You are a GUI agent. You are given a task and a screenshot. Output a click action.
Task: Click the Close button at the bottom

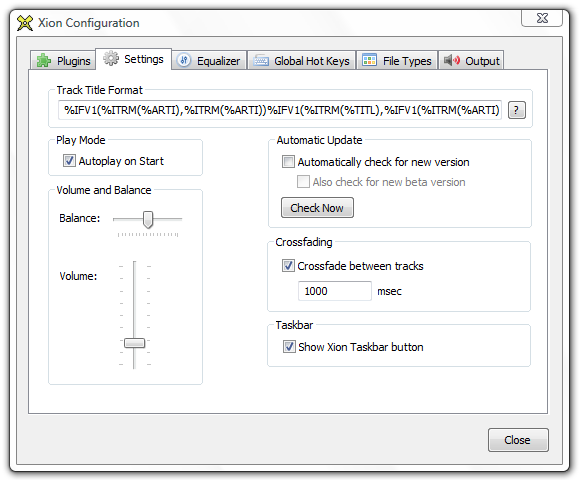[x=518, y=440]
